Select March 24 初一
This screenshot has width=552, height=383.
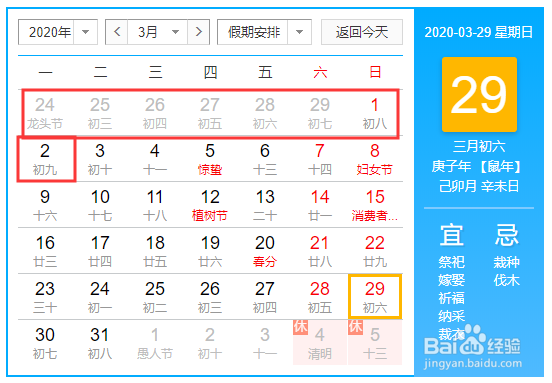tap(100, 297)
